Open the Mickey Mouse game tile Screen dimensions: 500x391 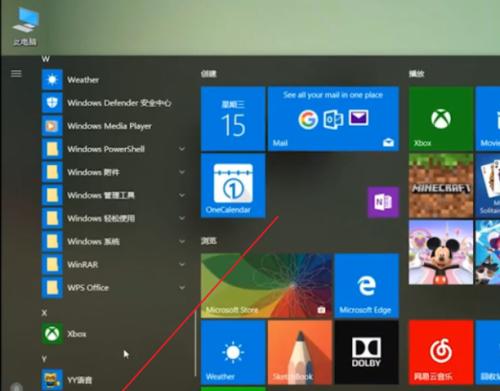441,252
